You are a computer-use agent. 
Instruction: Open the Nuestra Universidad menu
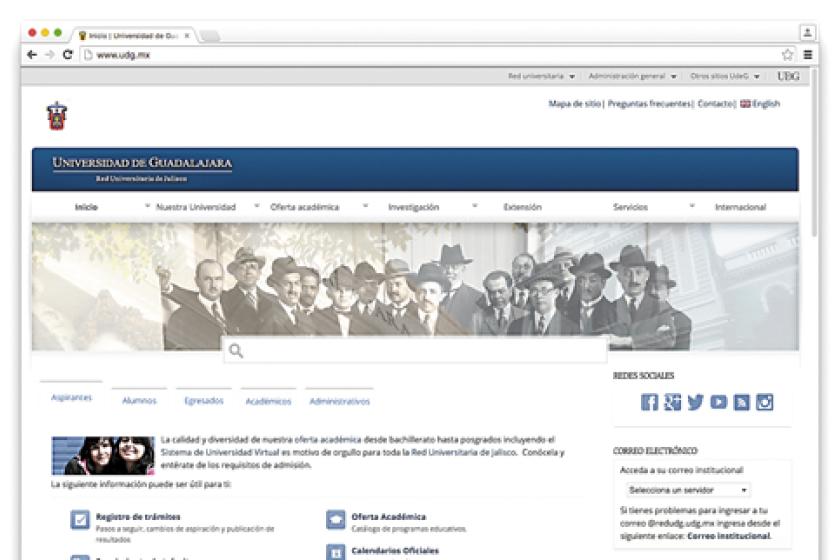click(x=196, y=207)
